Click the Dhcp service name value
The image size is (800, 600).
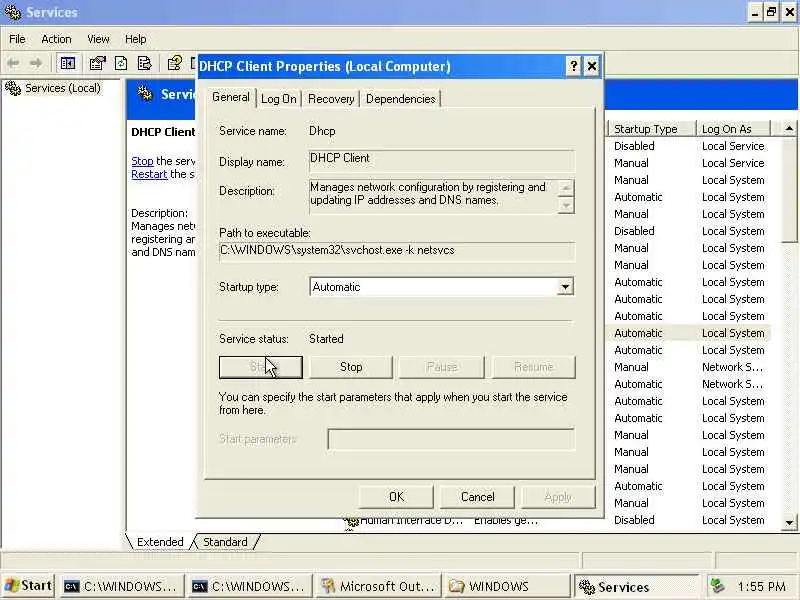[x=322, y=131]
